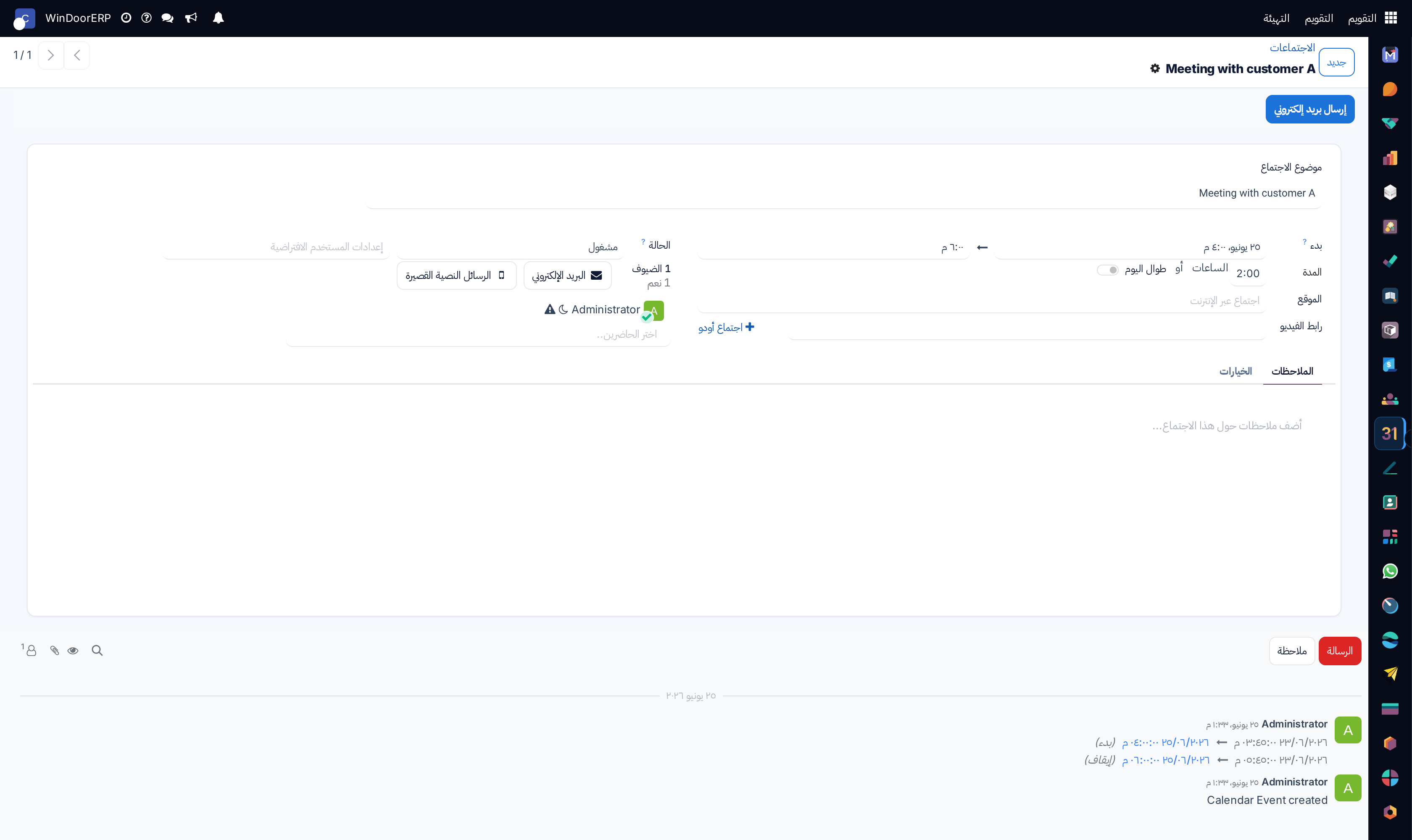The height and width of the screenshot is (840, 1412).
Task: Go to the previous record pager arrow
Action: 77,55
